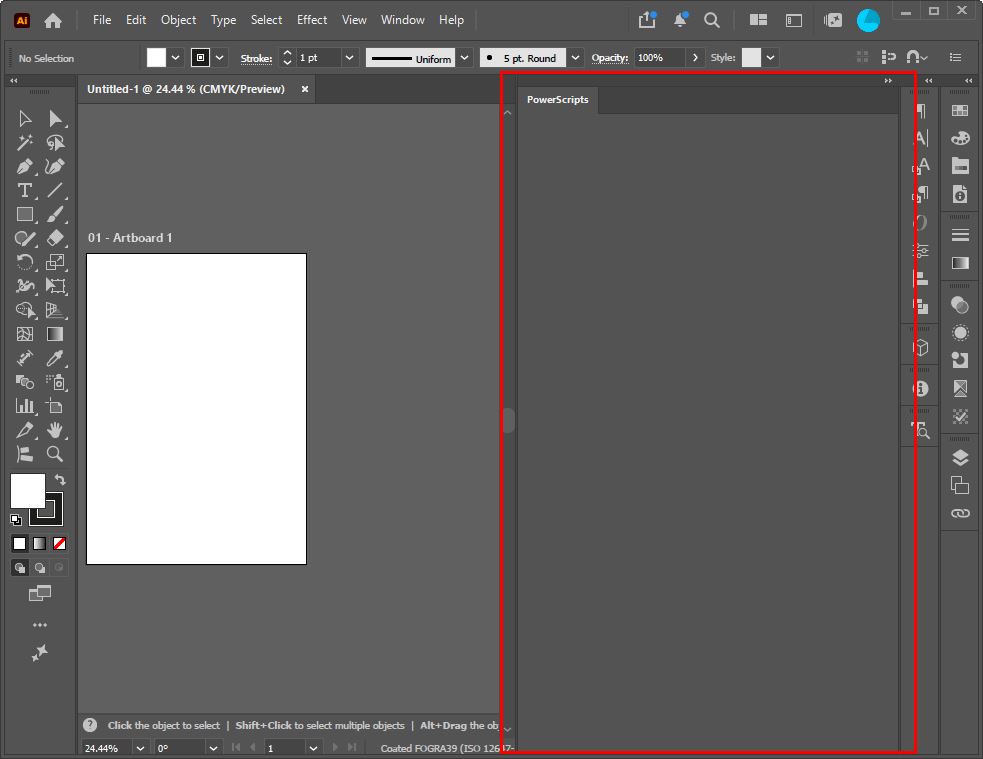Select the Width tool

(x=25, y=286)
